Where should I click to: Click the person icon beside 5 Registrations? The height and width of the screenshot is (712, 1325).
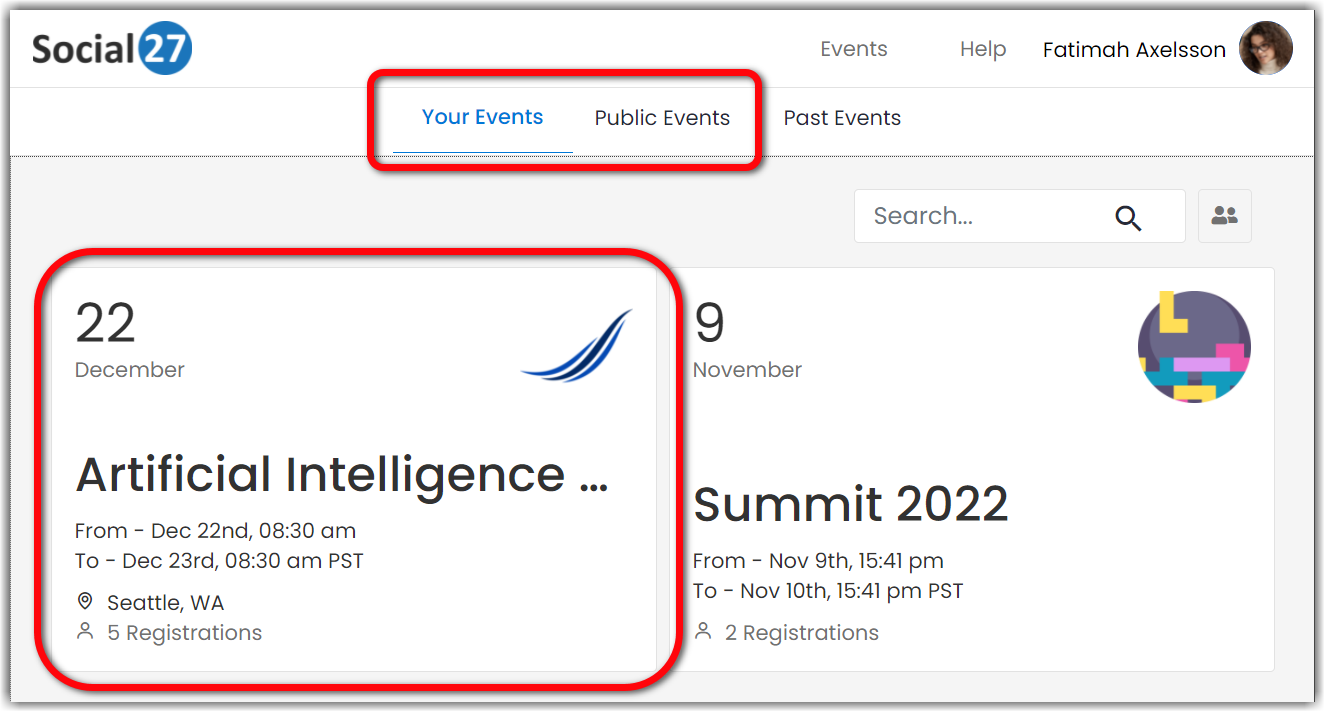[x=85, y=632]
